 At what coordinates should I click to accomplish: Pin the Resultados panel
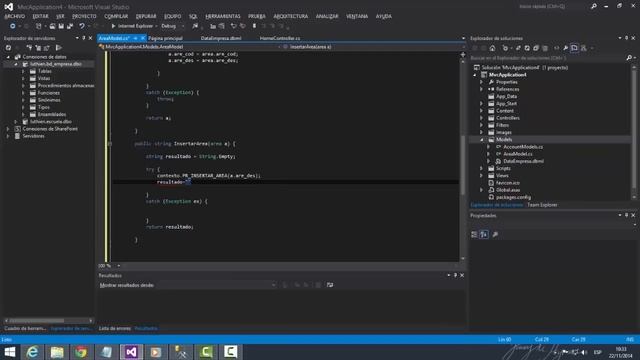(x=456, y=275)
